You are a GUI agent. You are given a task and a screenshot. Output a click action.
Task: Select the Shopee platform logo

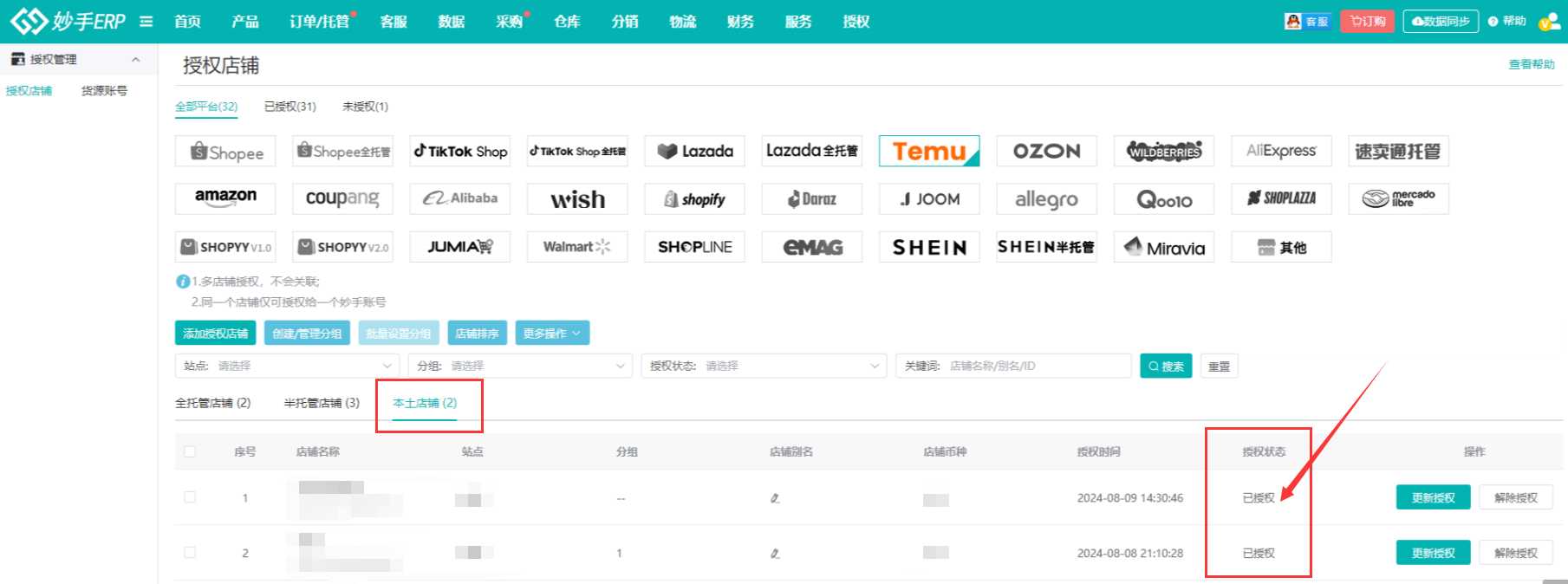coord(225,152)
